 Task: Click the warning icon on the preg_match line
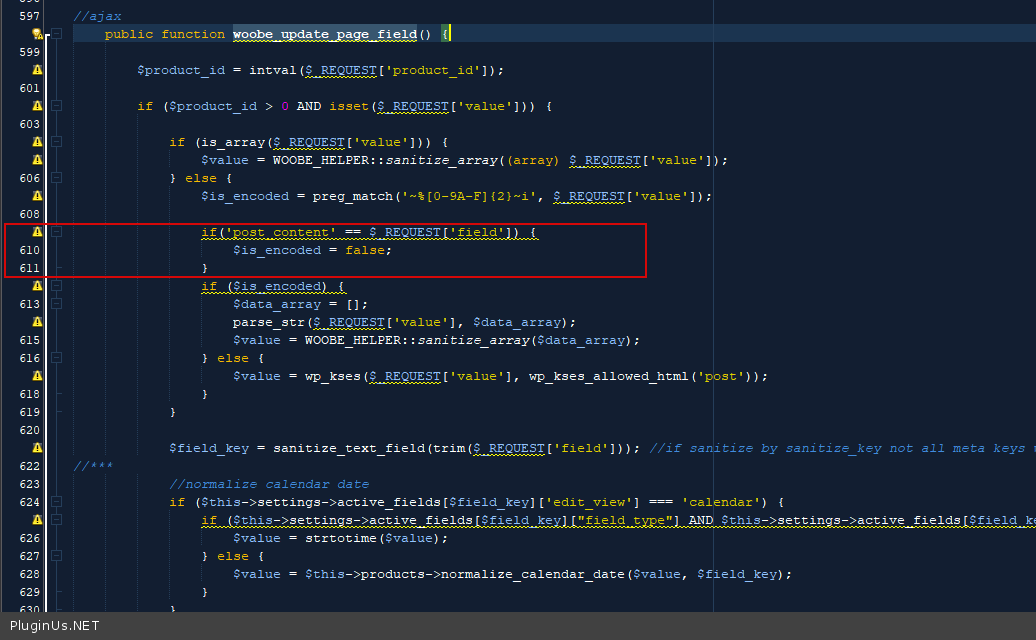pos(37,196)
